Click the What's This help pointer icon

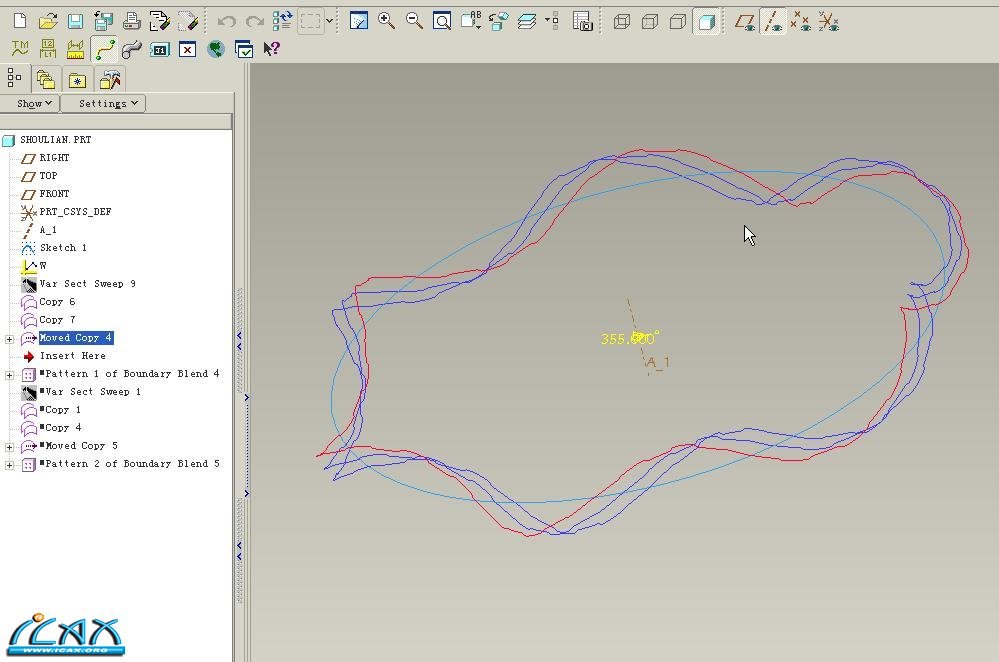tap(271, 49)
